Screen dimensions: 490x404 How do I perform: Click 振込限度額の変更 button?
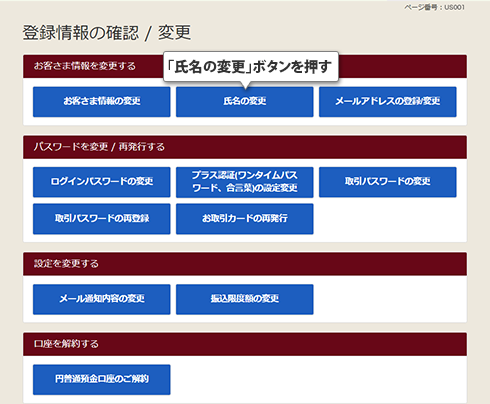point(245,299)
